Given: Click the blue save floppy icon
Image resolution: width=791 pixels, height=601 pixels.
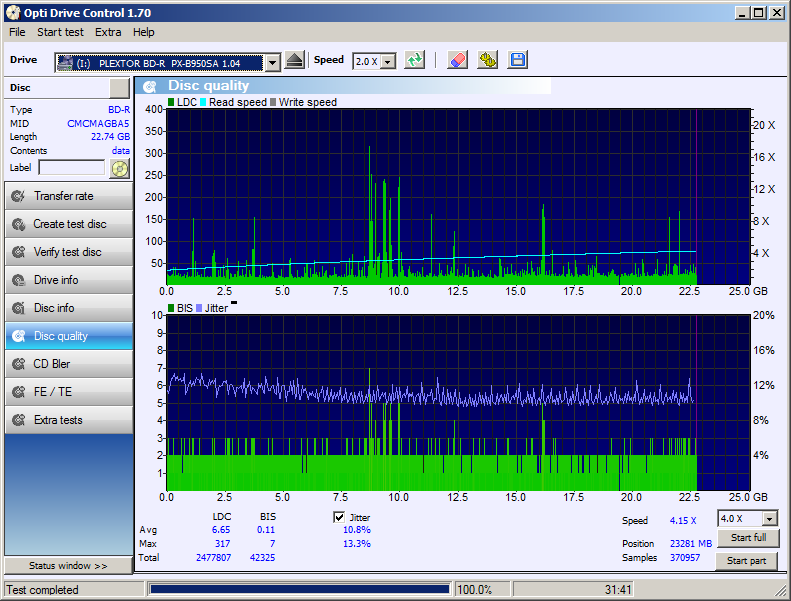Looking at the screenshot, I should click(518, 60).
